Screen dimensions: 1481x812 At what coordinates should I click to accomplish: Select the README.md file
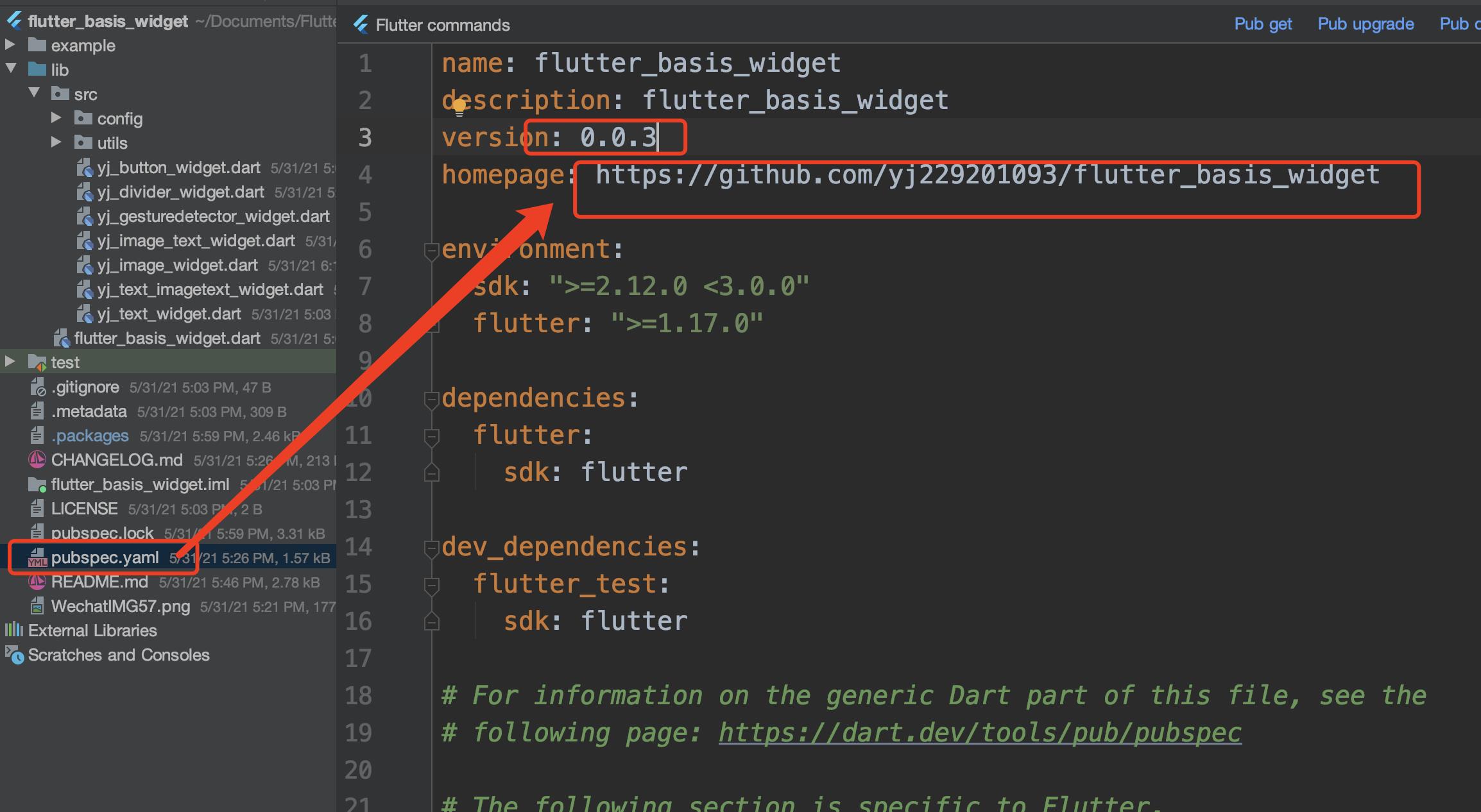(x=99, y=582)
